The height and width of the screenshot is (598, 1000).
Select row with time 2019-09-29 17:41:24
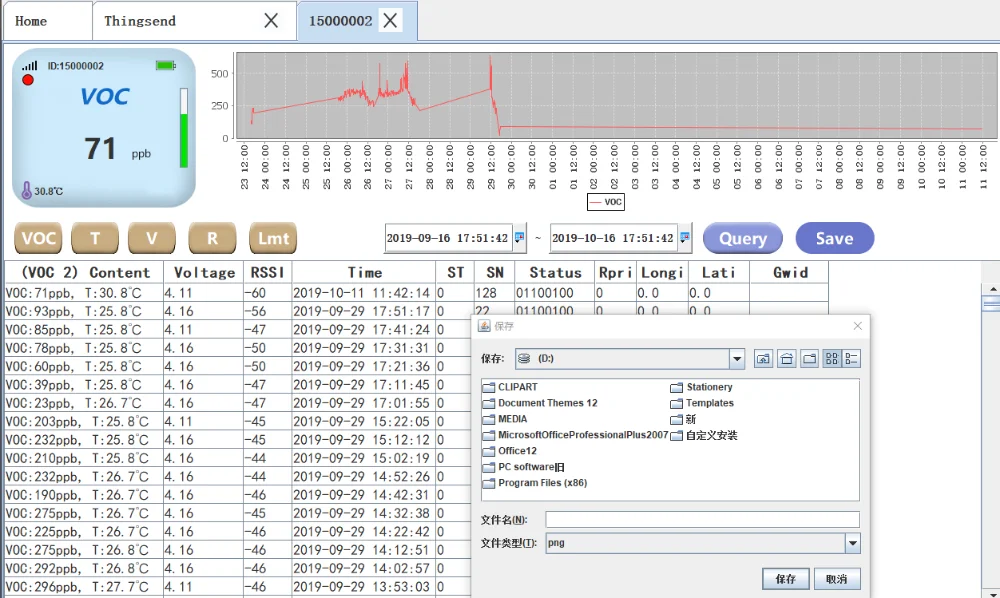(x=237, y=330)
